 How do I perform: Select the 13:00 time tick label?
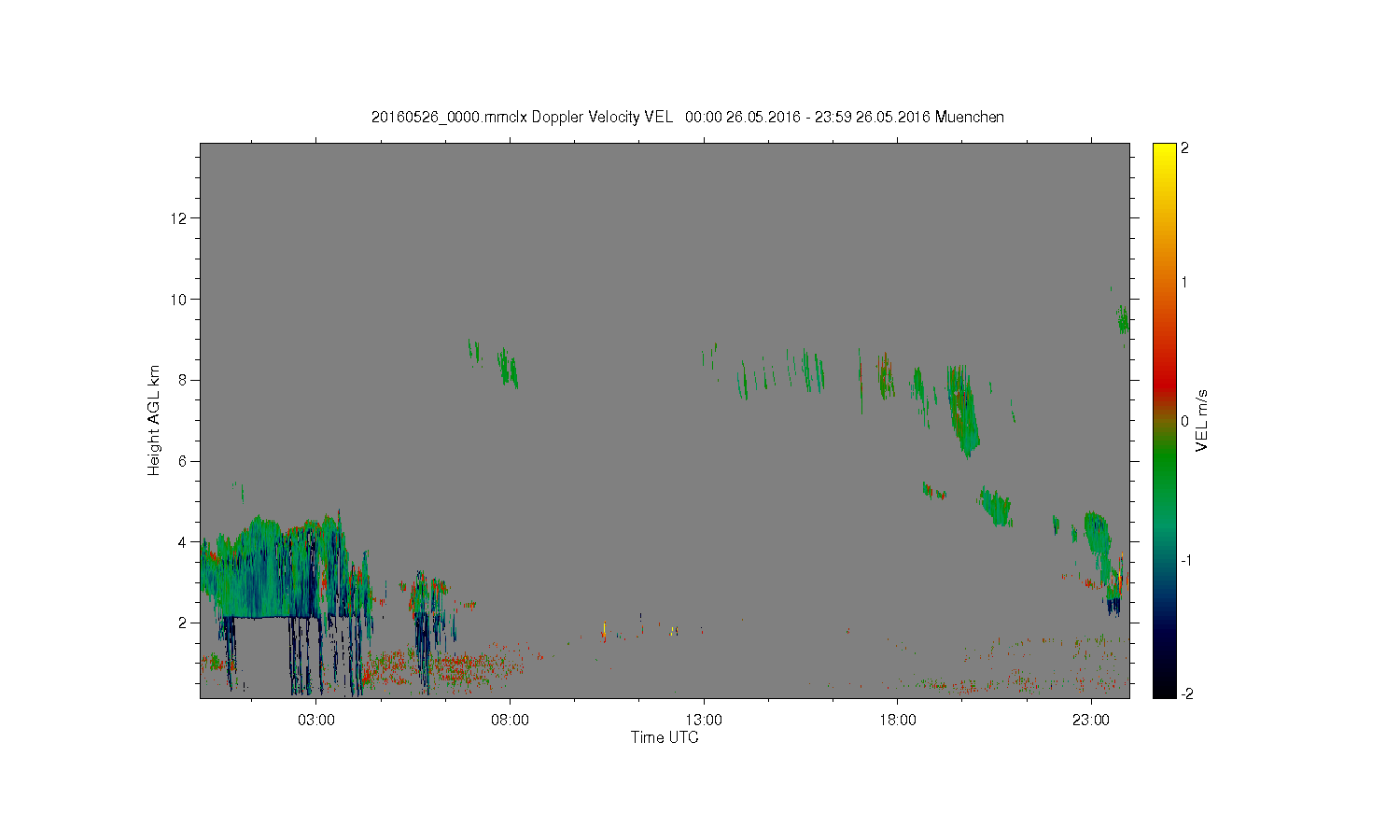tap(704, 721)
